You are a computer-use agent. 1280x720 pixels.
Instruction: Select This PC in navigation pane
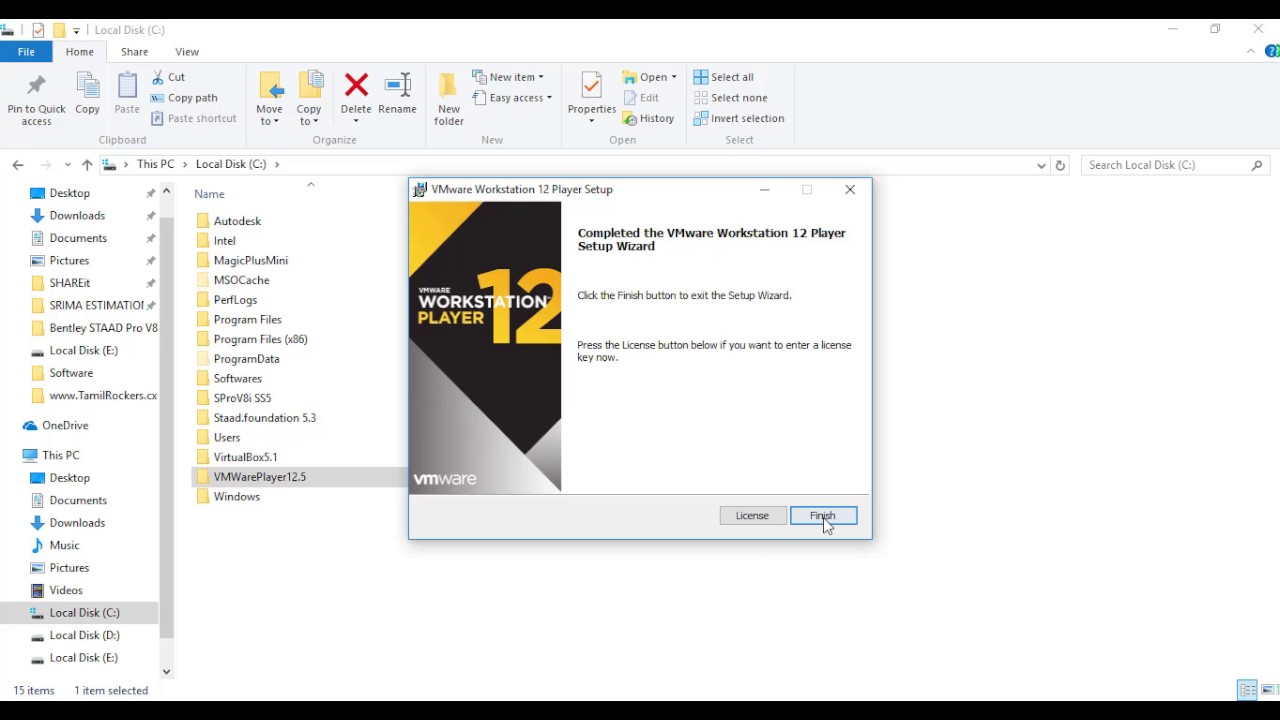tap(60, 456)
